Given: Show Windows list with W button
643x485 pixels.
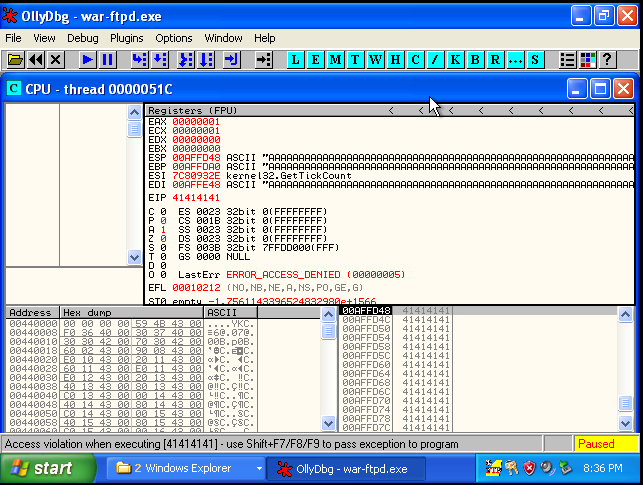Looking at the screenshot, I should click(375, 60).
